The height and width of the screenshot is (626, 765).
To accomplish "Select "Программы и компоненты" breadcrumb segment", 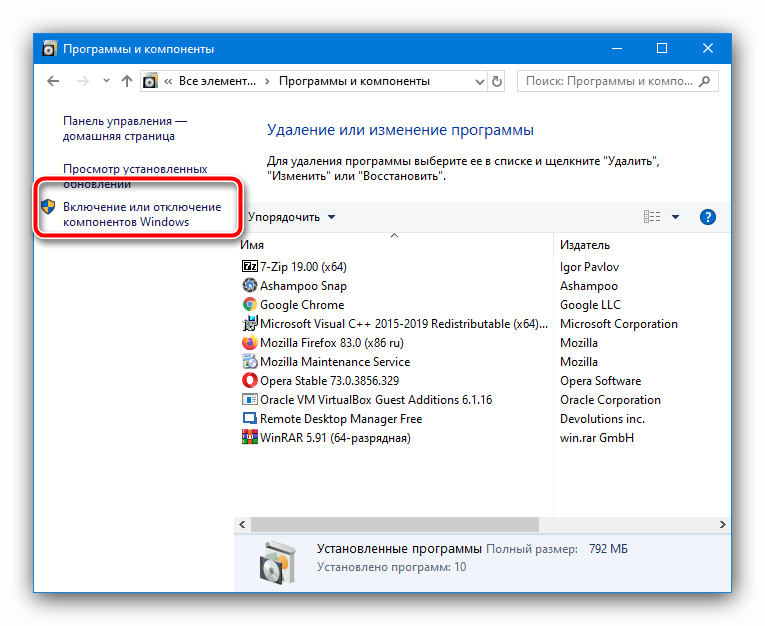I will point(354,81).
